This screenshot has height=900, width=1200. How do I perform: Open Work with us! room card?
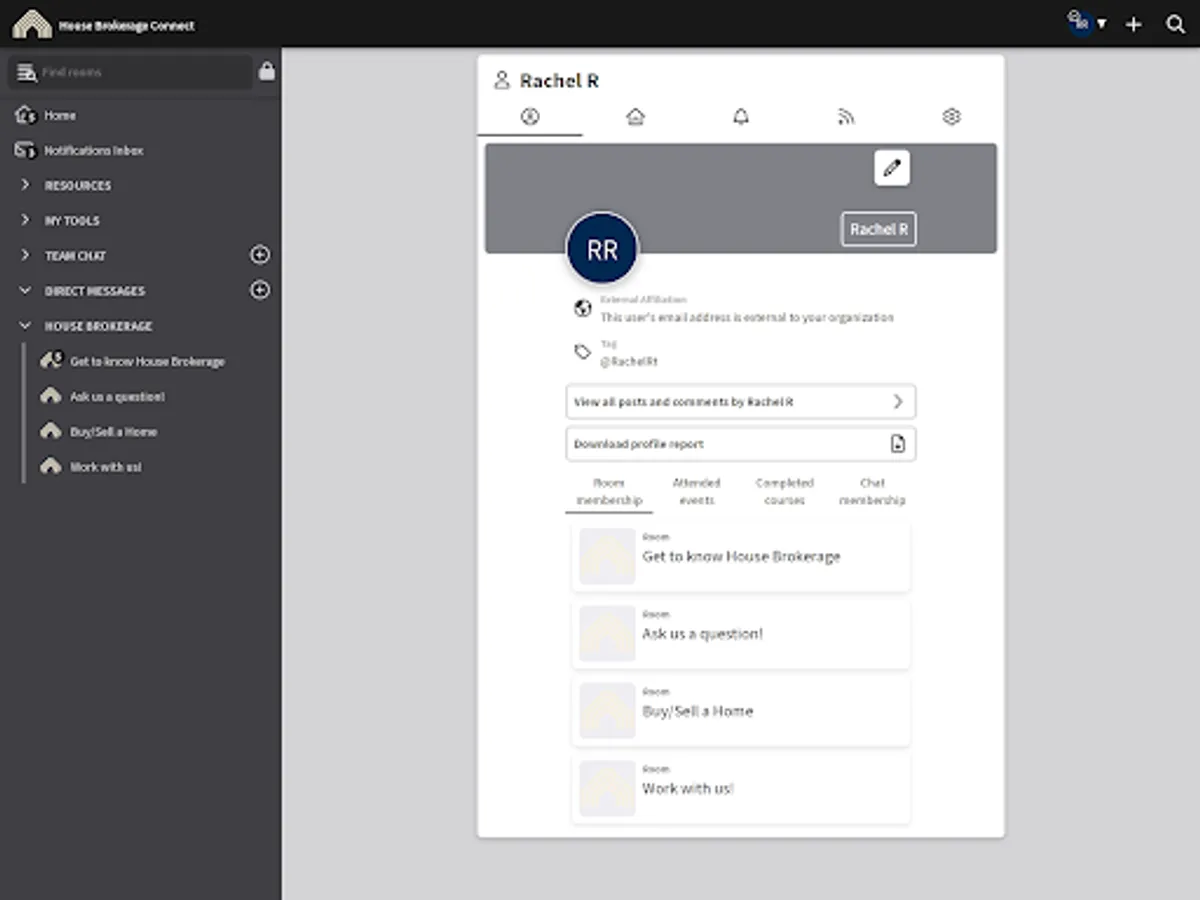[x=741, y=788]
